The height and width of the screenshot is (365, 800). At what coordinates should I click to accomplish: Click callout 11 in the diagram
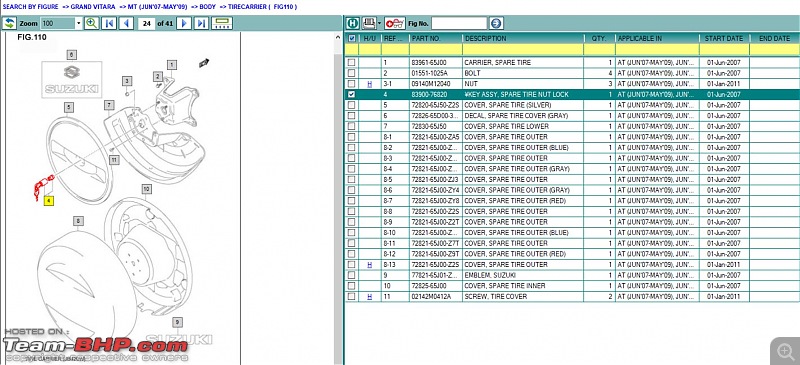tap(114, 160)
